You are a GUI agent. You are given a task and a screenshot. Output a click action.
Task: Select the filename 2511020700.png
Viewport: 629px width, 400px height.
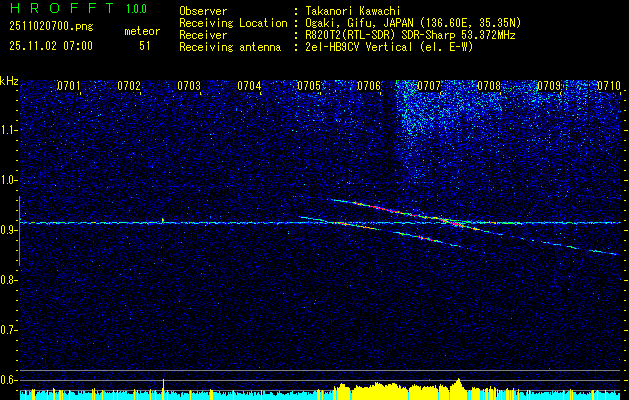pyautogui.click(x=51, y=27)
